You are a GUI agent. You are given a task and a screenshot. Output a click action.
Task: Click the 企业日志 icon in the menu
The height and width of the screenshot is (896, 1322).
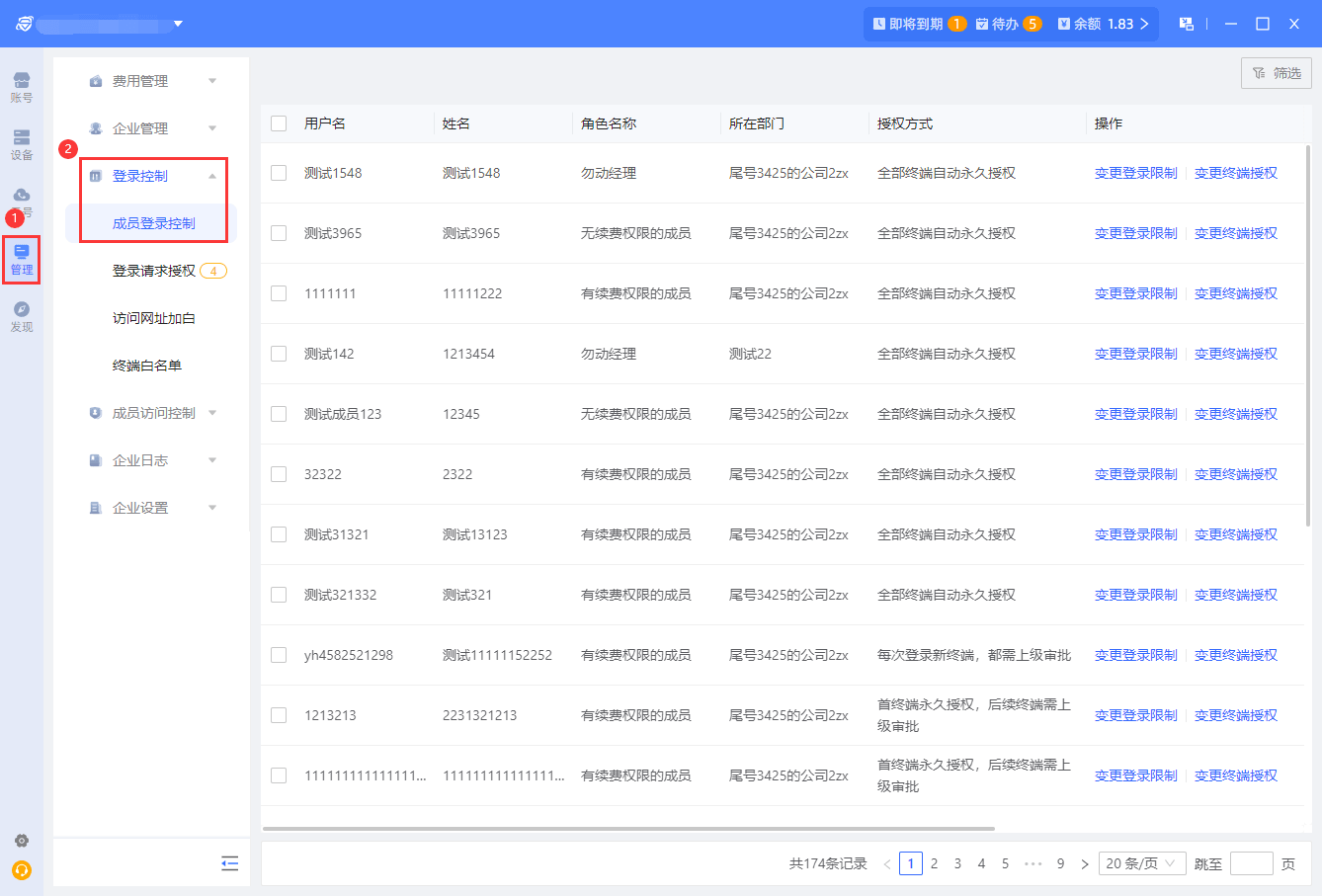pyautogui.click(x=96, y=460)
